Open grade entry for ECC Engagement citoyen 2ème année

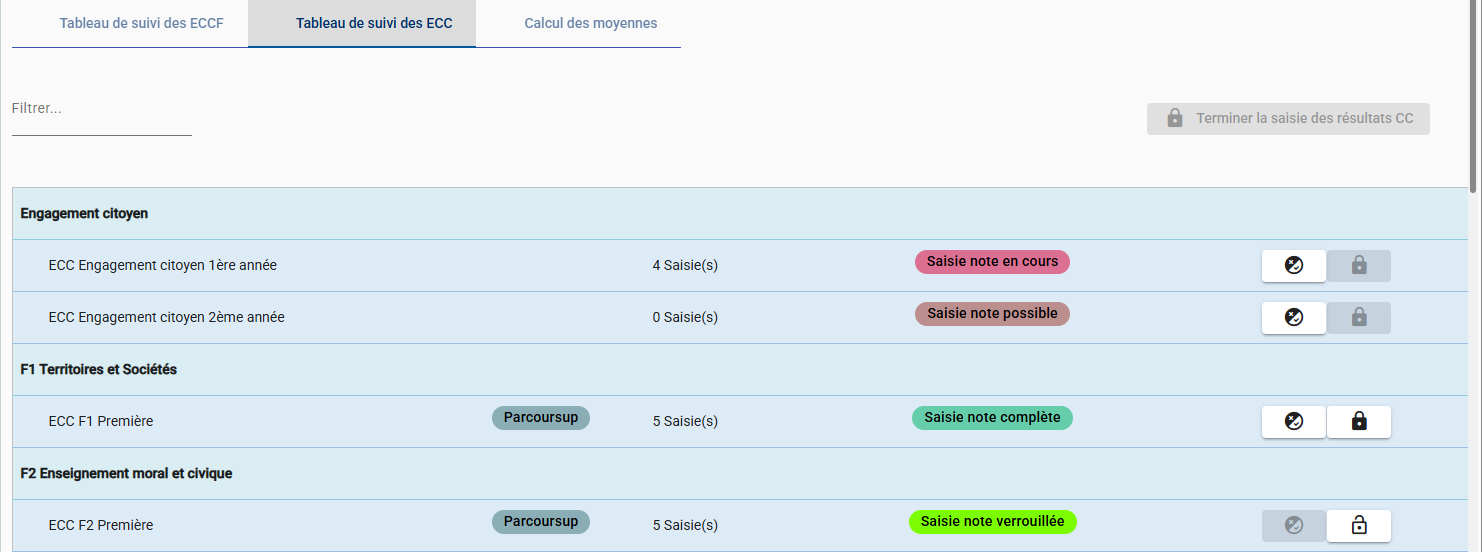(x=1294, y=318)
